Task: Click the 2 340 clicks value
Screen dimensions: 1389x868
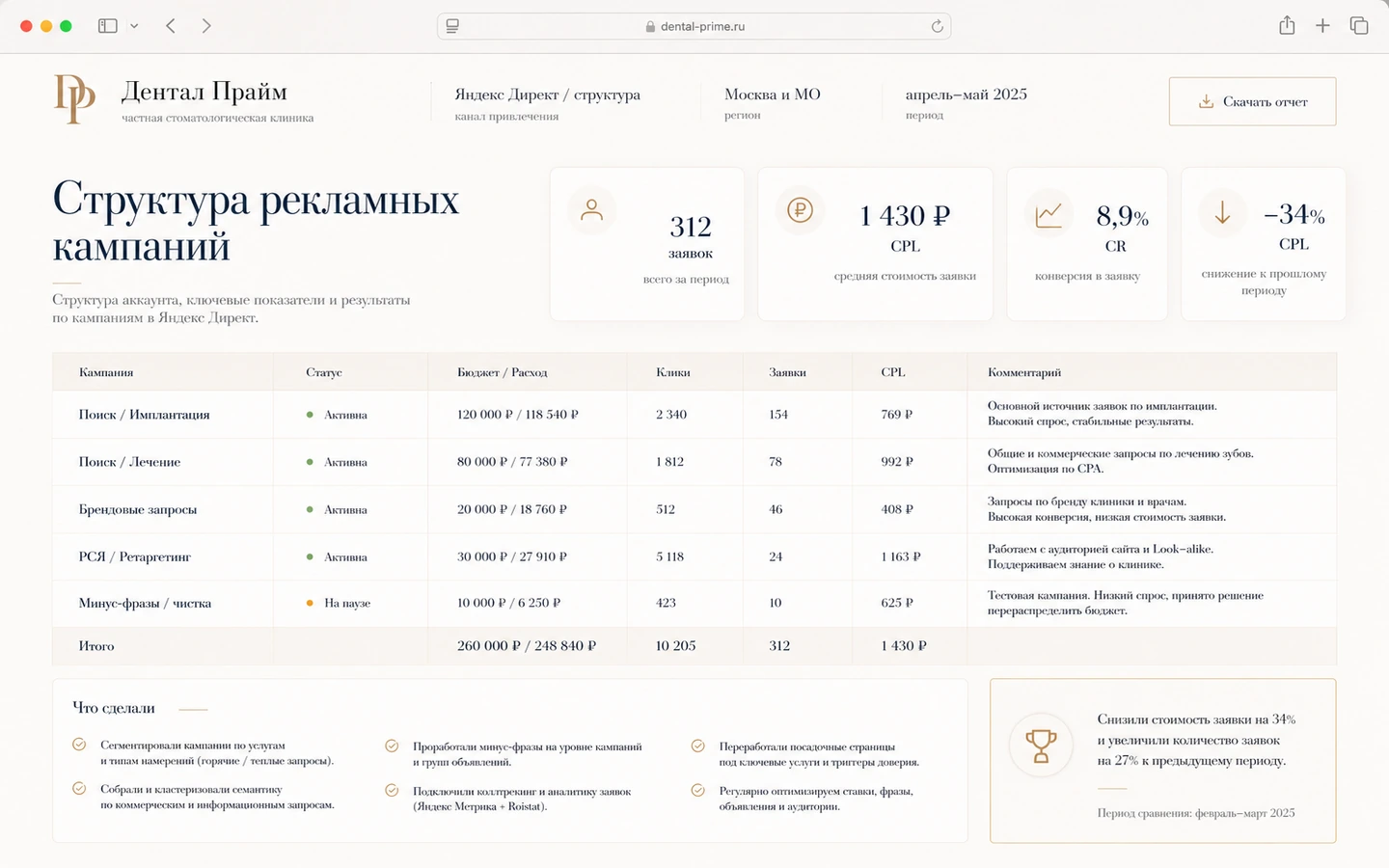Action: [671, 415]
